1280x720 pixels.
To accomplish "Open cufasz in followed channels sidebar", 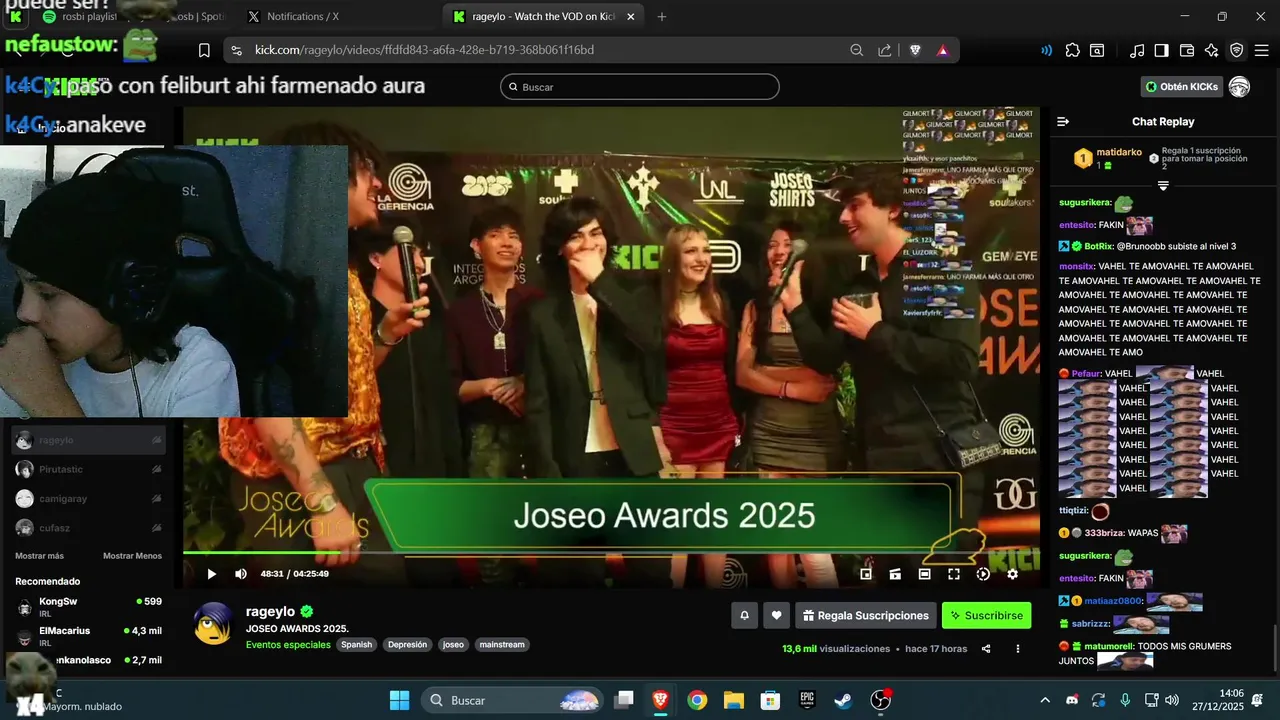I will click(88, 527).
